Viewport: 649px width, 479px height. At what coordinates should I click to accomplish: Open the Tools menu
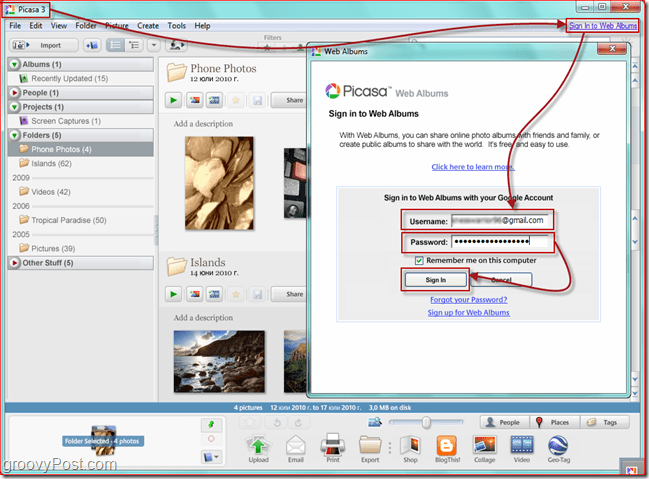(177, 26)
